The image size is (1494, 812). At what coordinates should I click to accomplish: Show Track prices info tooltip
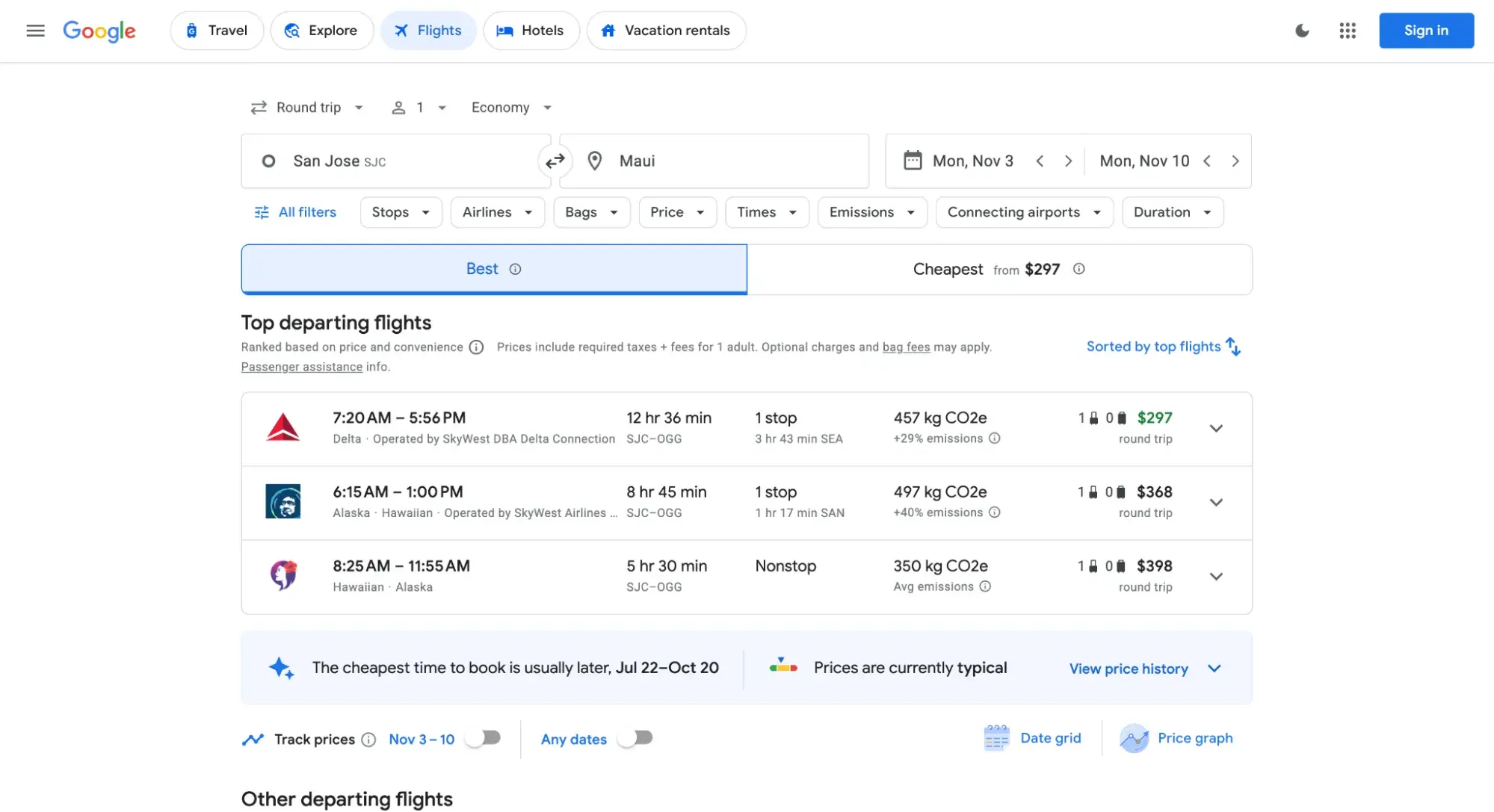pos(368,740)
